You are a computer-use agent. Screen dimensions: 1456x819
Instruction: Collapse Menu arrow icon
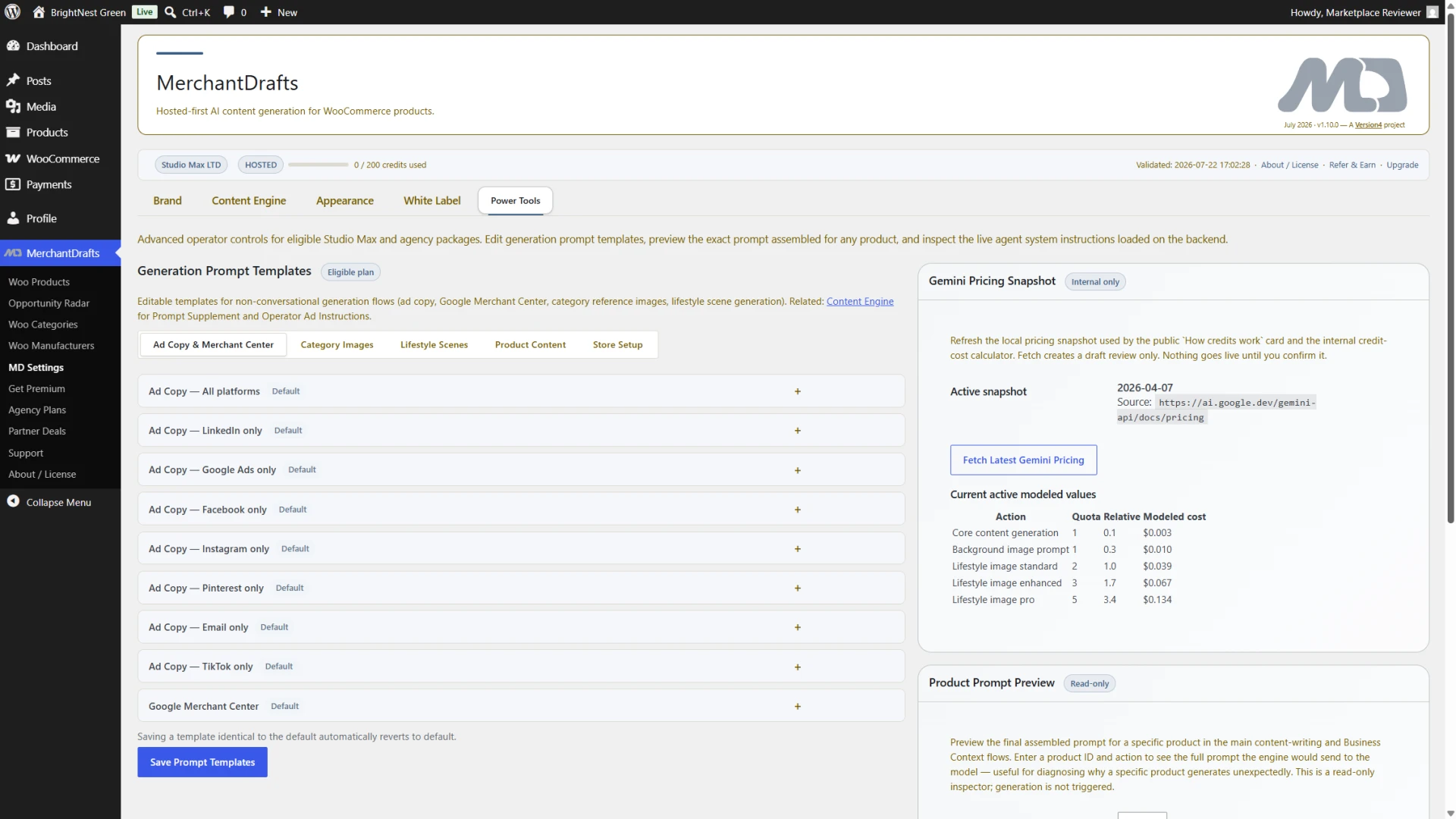[x=13, y=501]
